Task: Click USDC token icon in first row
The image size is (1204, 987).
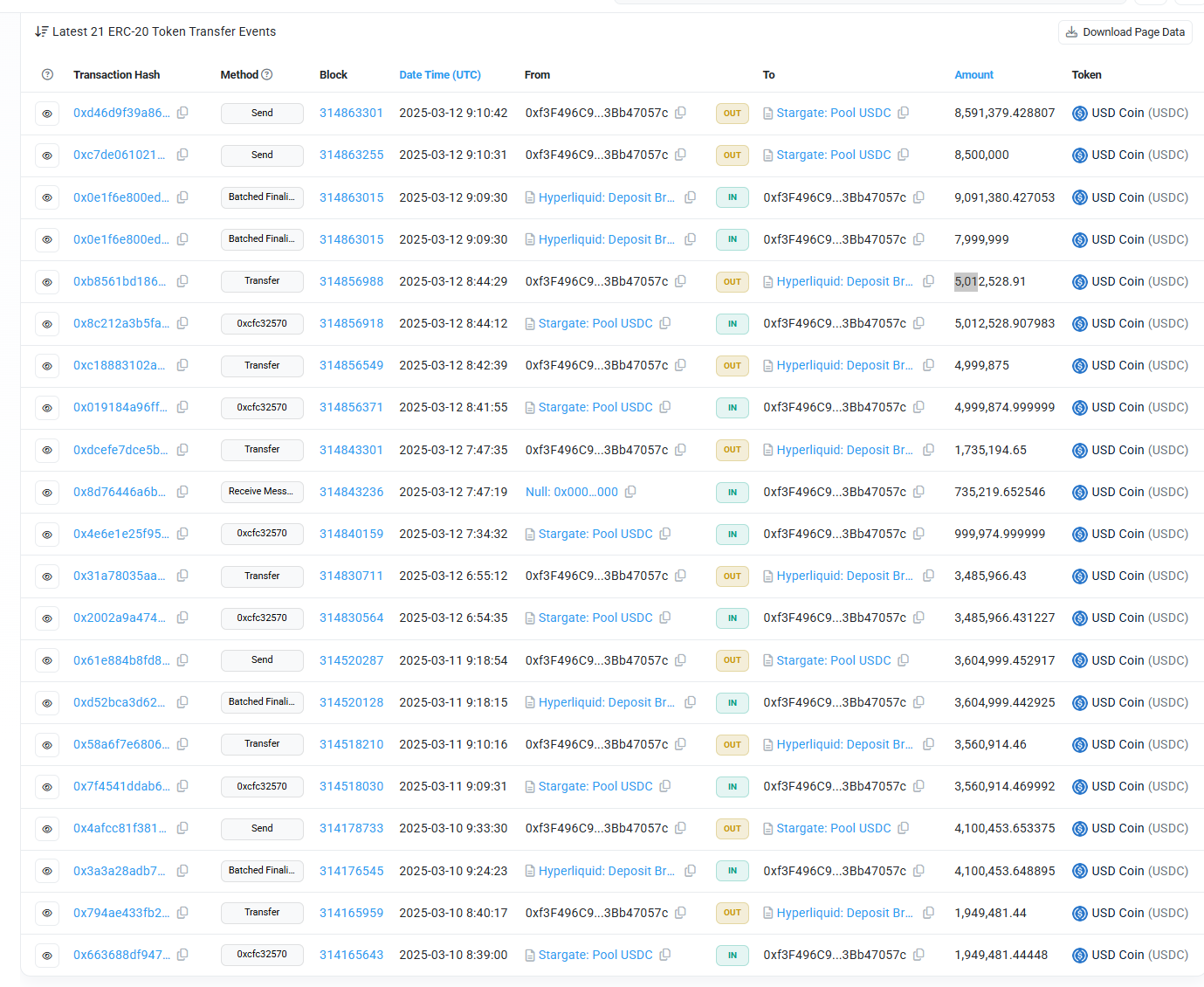Action: (1079, 114)
